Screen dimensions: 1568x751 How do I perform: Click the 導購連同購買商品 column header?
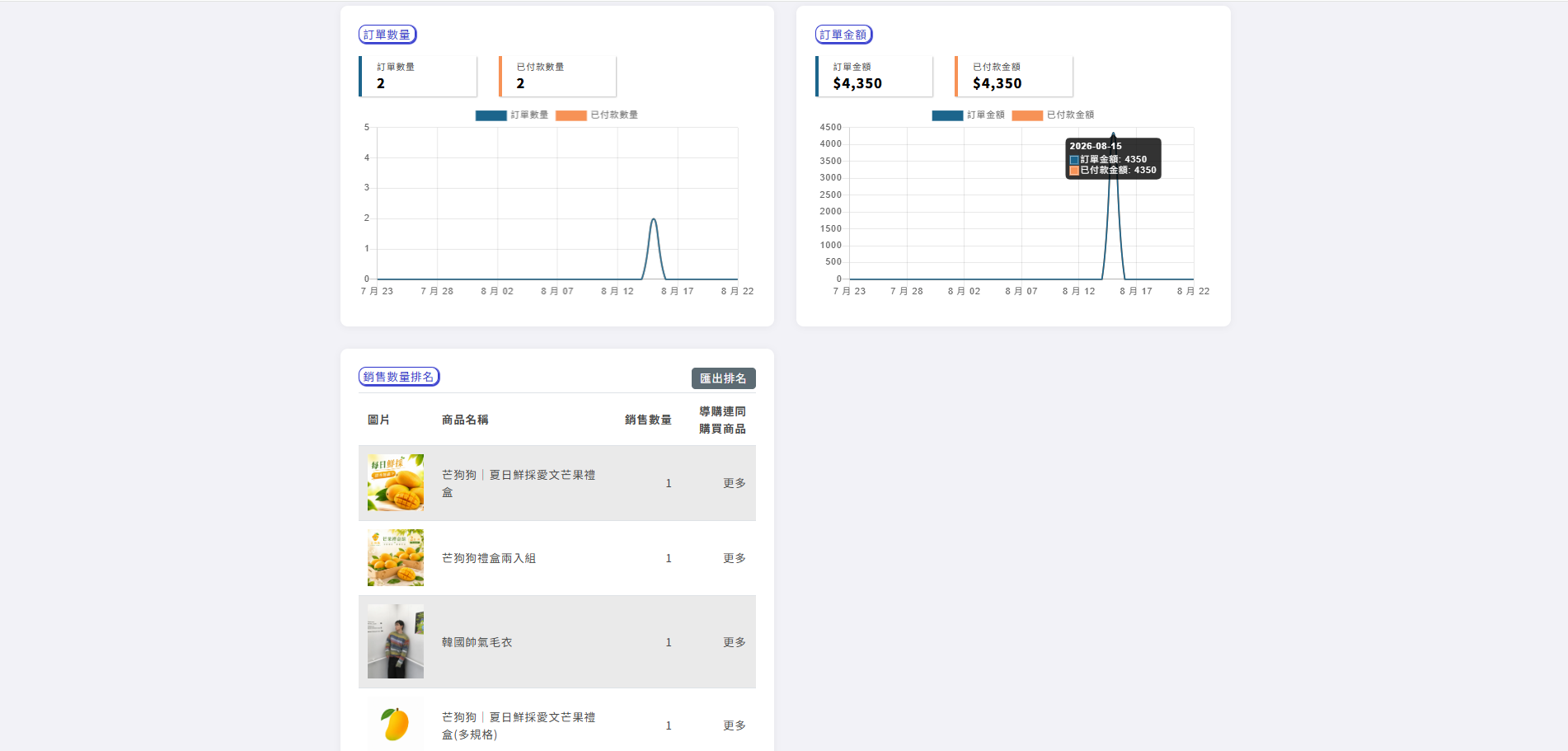(722, 420)
